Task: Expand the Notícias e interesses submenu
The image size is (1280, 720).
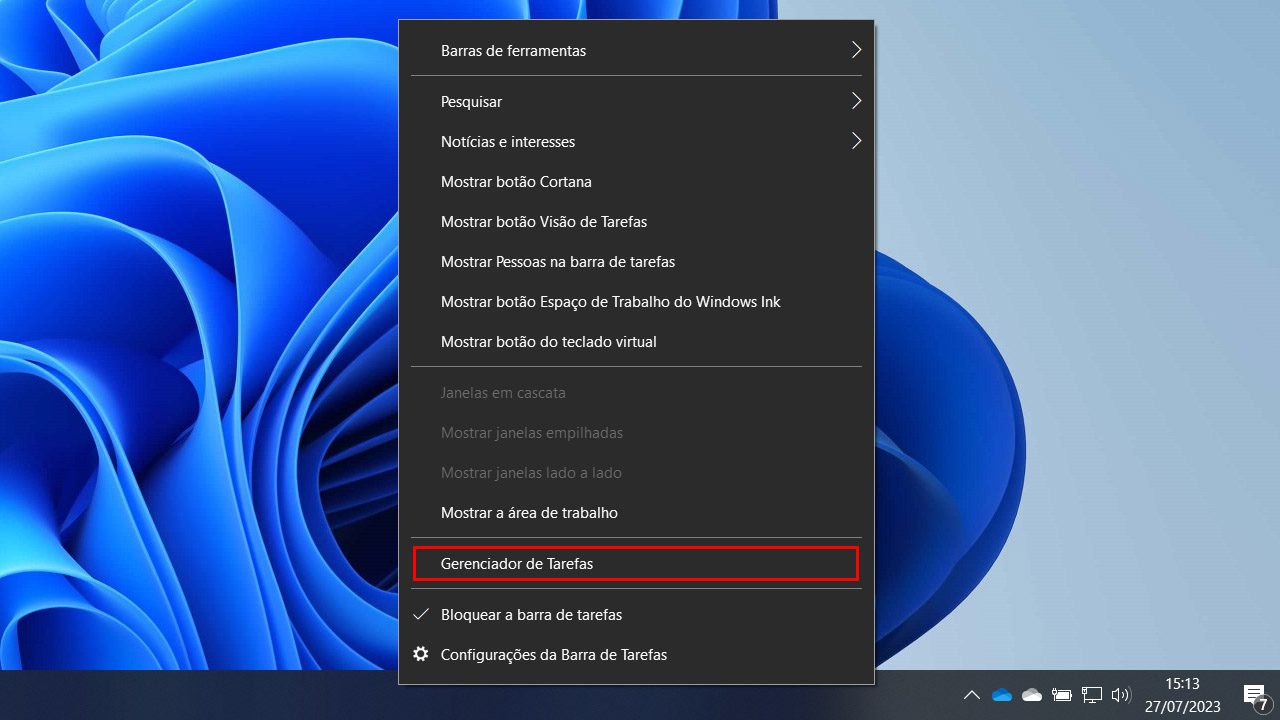Action: [636, 142]
